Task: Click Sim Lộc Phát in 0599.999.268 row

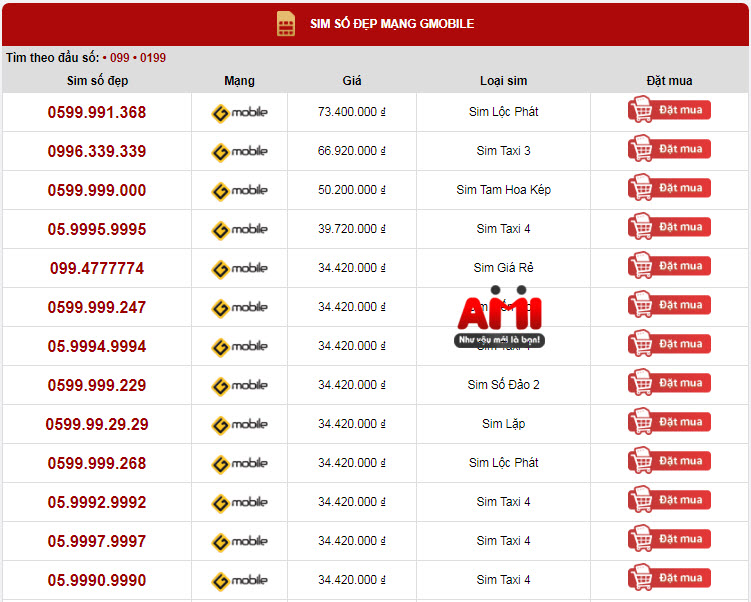Action: coord(503,463)
